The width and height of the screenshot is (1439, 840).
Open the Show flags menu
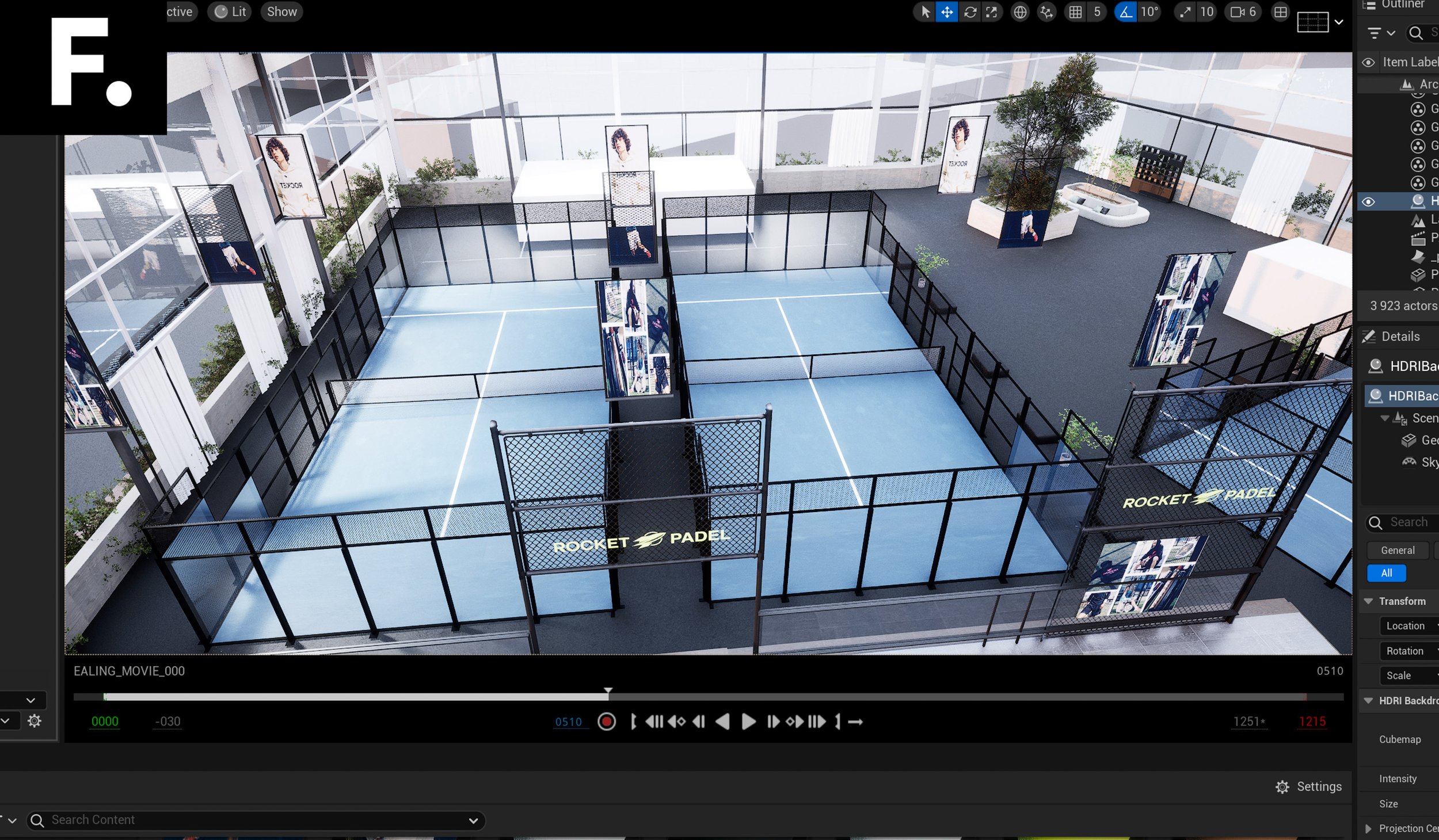point(281,12)
